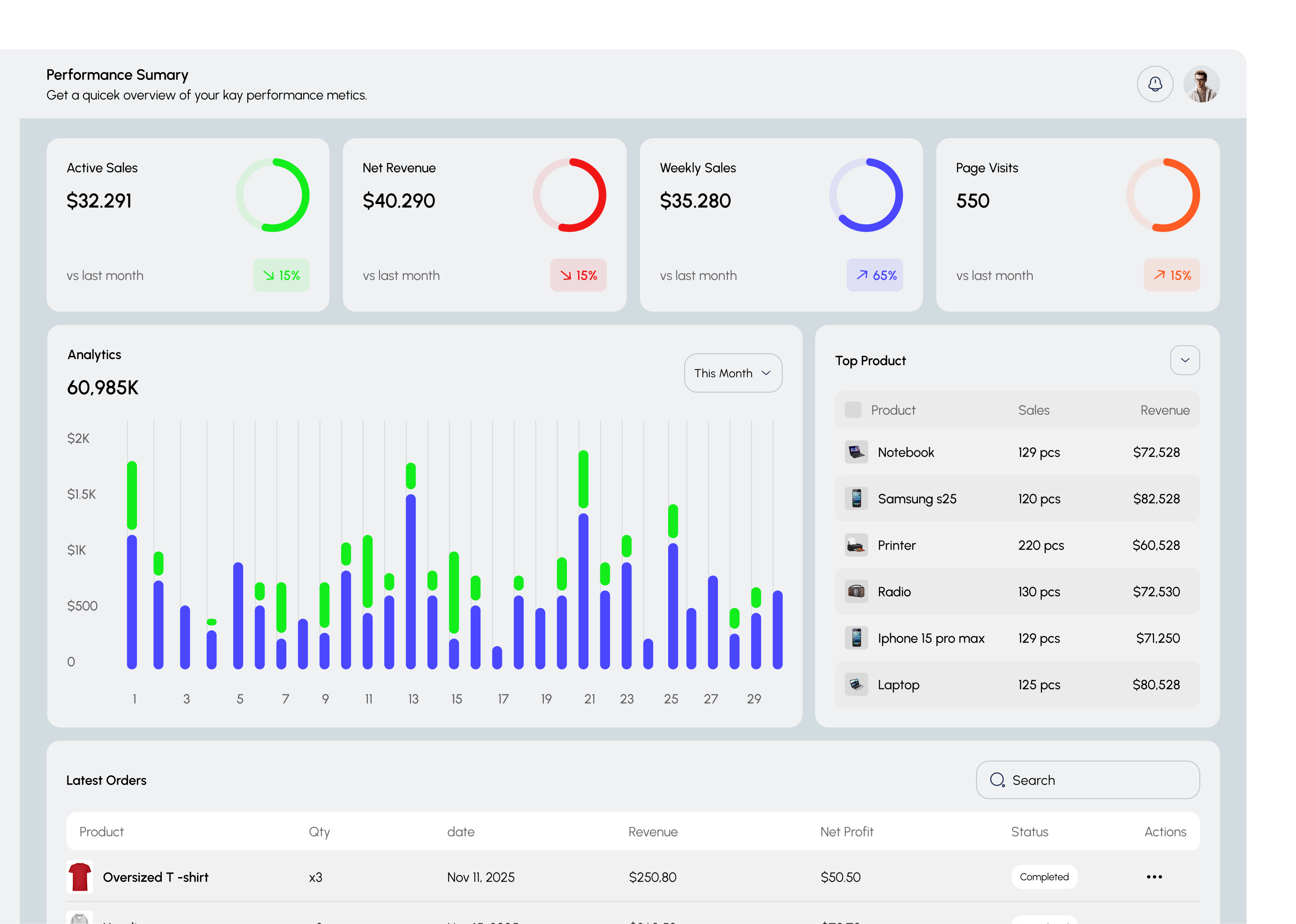Open the Oversized T-shirt red thumbnail
This screenshot has height=924, width=1296.
coord(80,877)
